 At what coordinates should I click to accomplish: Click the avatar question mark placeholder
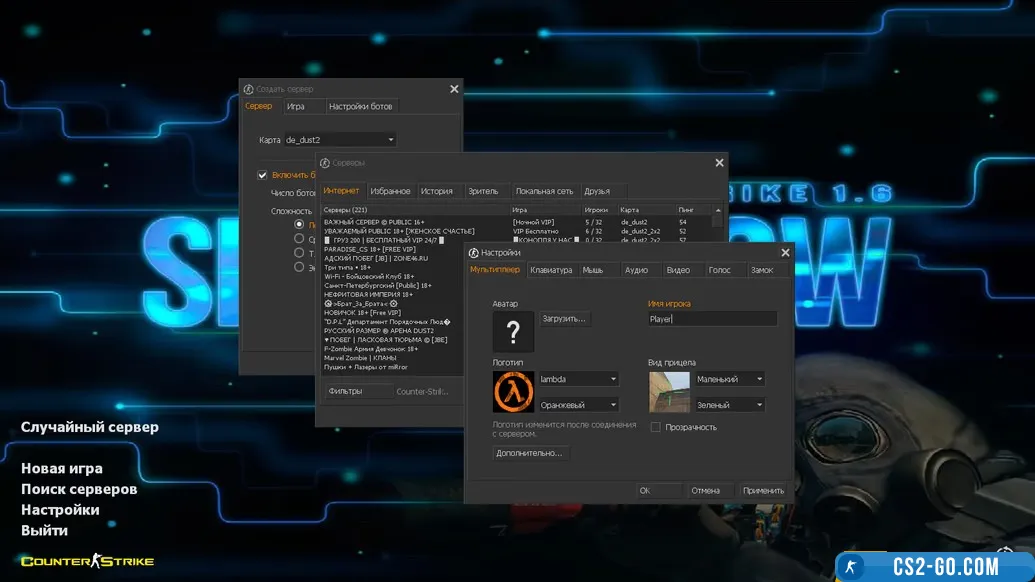click(x=513, y=331)
